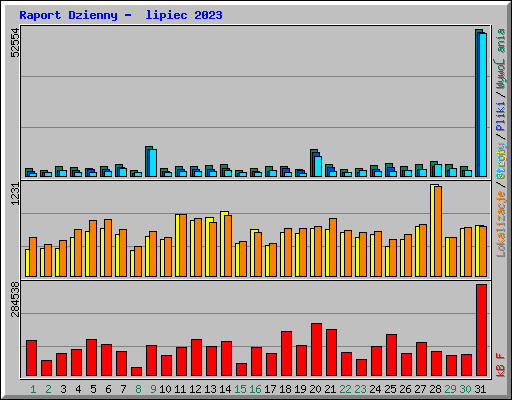Click day label 15 on the axis
The height and width of the screenshot is (400, 512).
[x=240, y=389]
